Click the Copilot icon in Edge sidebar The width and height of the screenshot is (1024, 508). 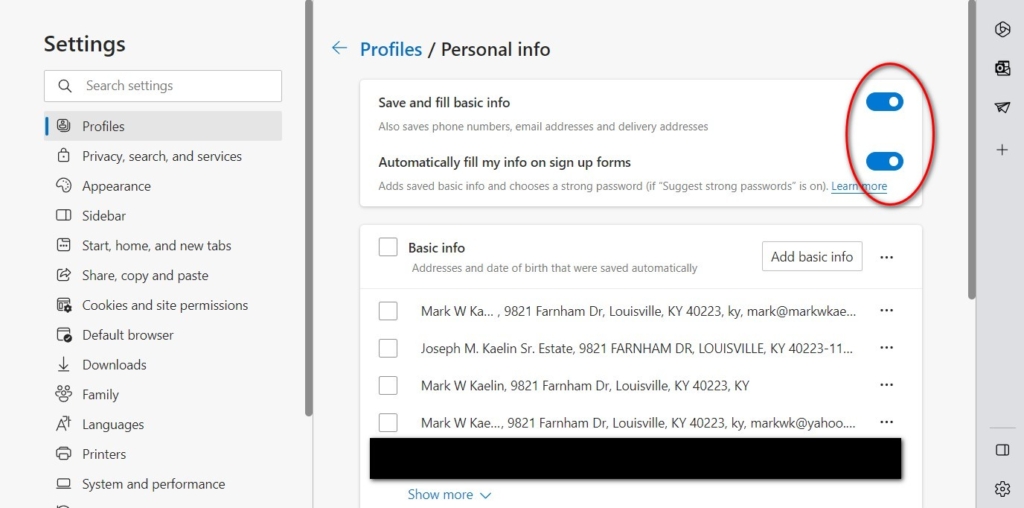(x=1002, y=29)
